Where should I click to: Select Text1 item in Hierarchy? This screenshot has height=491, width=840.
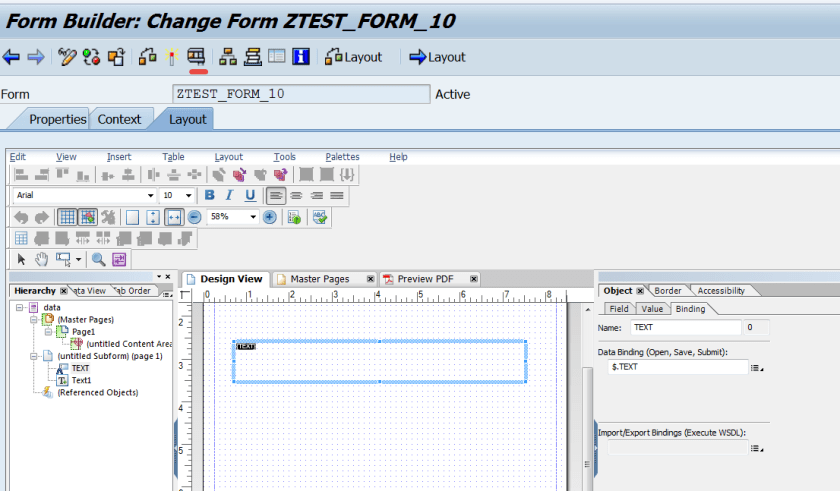click(81, 380)
